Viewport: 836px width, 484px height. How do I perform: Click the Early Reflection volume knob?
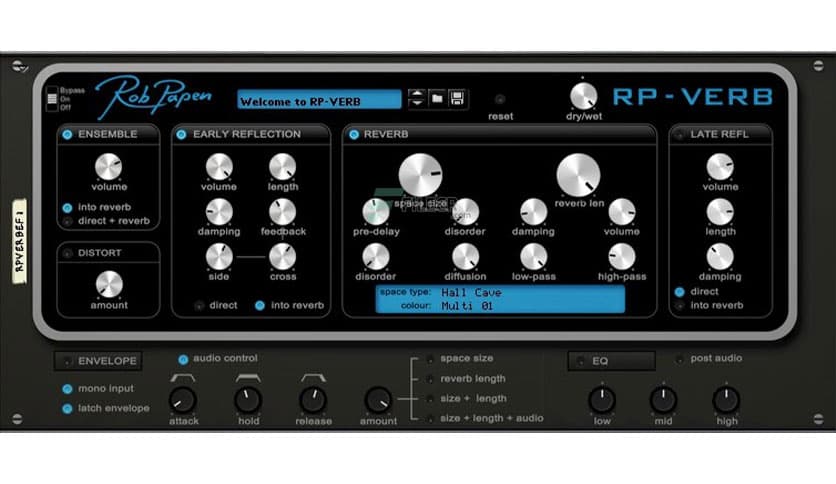[x=219, y=167]
